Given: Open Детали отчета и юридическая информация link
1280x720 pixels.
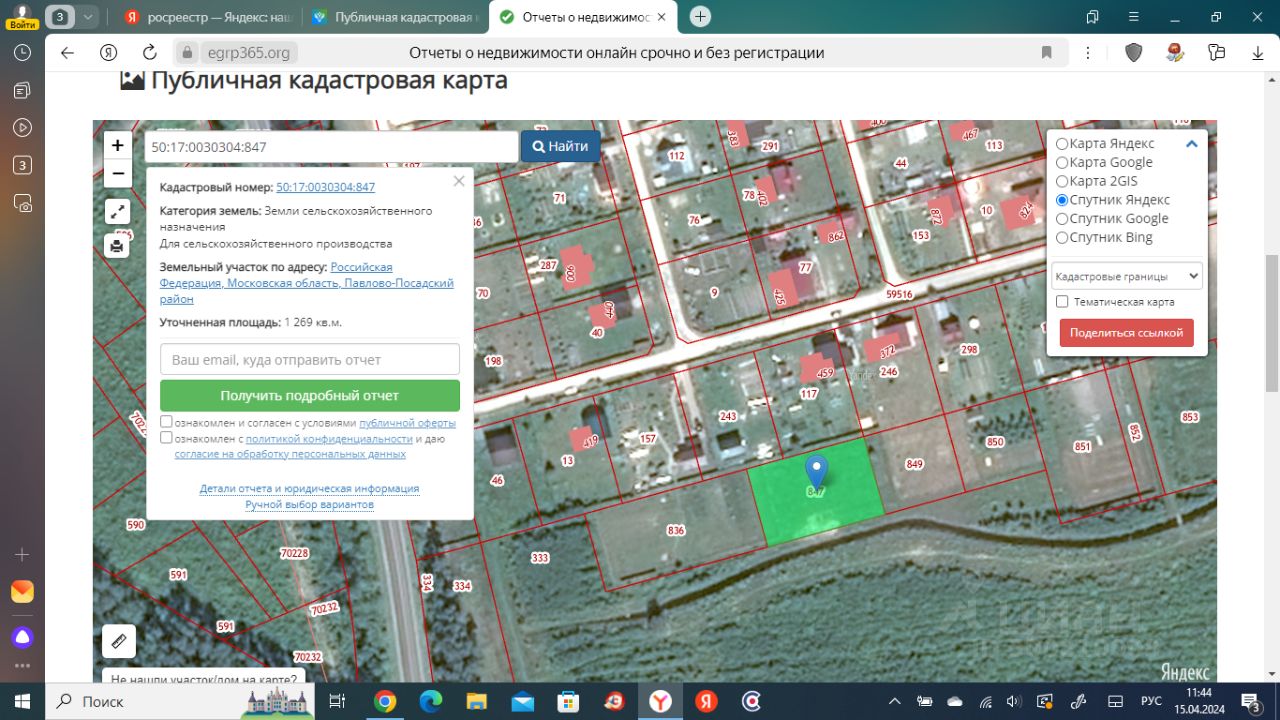Looking at the screenshot, I should pos(310,489).
